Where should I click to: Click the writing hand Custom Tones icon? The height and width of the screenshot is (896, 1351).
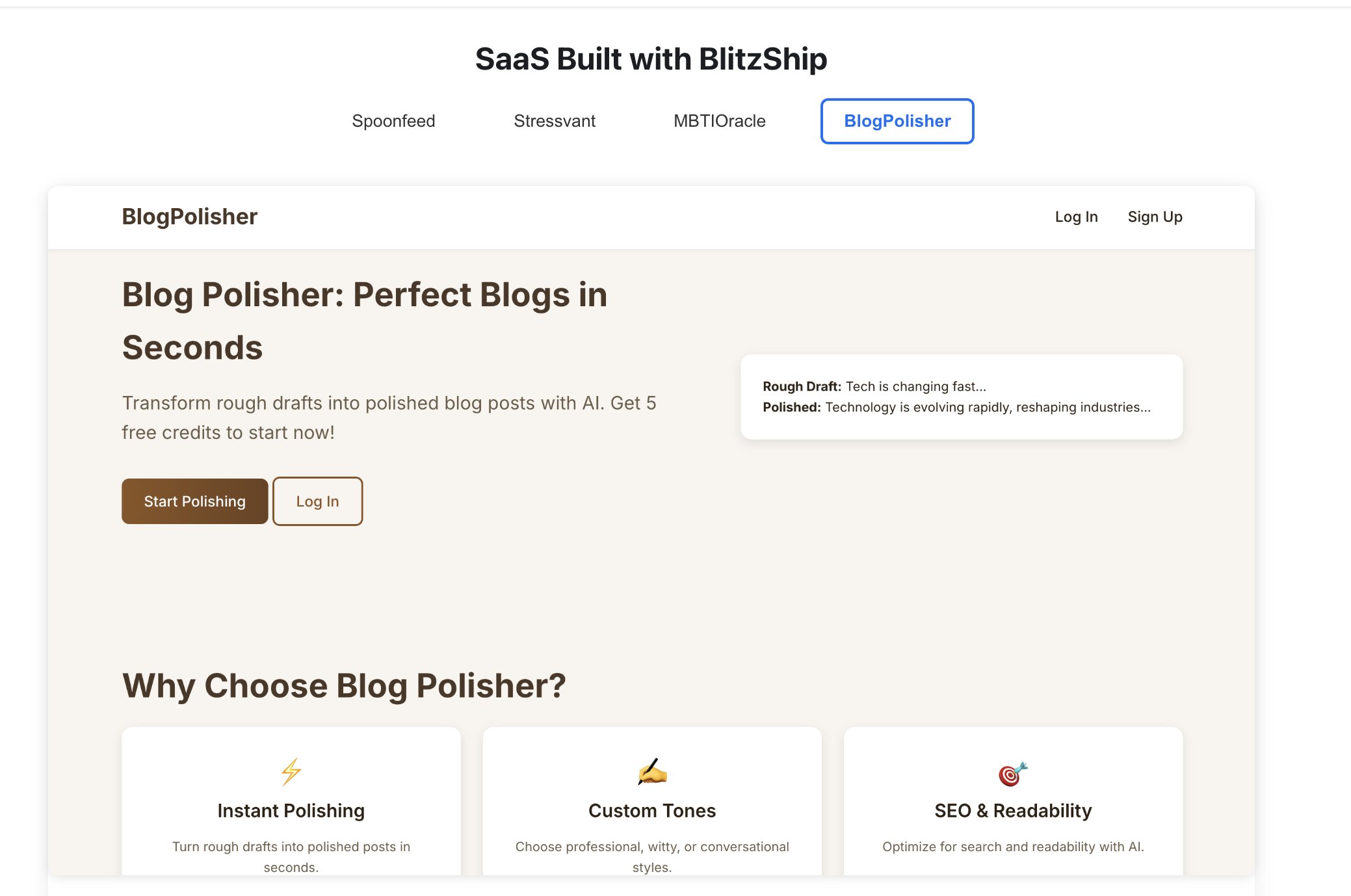pos(652,772)
